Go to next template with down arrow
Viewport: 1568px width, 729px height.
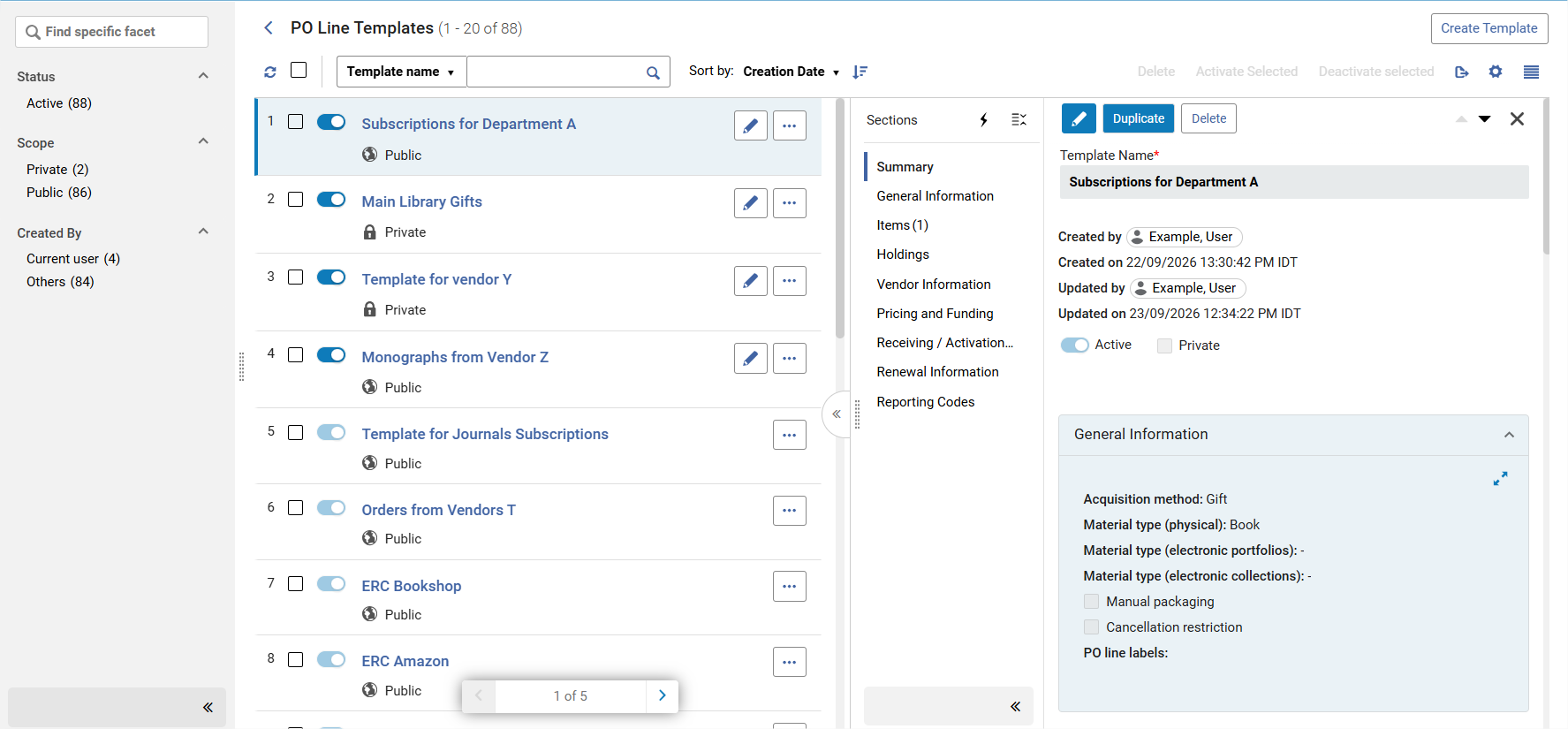(1485, 119)
